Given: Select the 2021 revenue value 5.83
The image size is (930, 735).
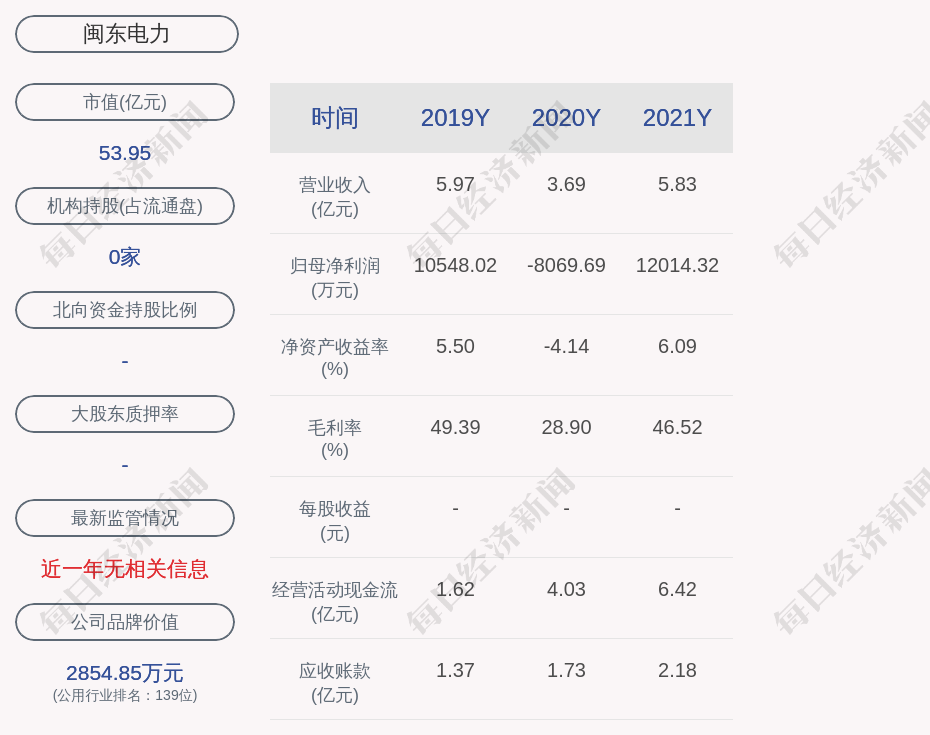Looking at the screenshot, I should click(x=677, y=184).
